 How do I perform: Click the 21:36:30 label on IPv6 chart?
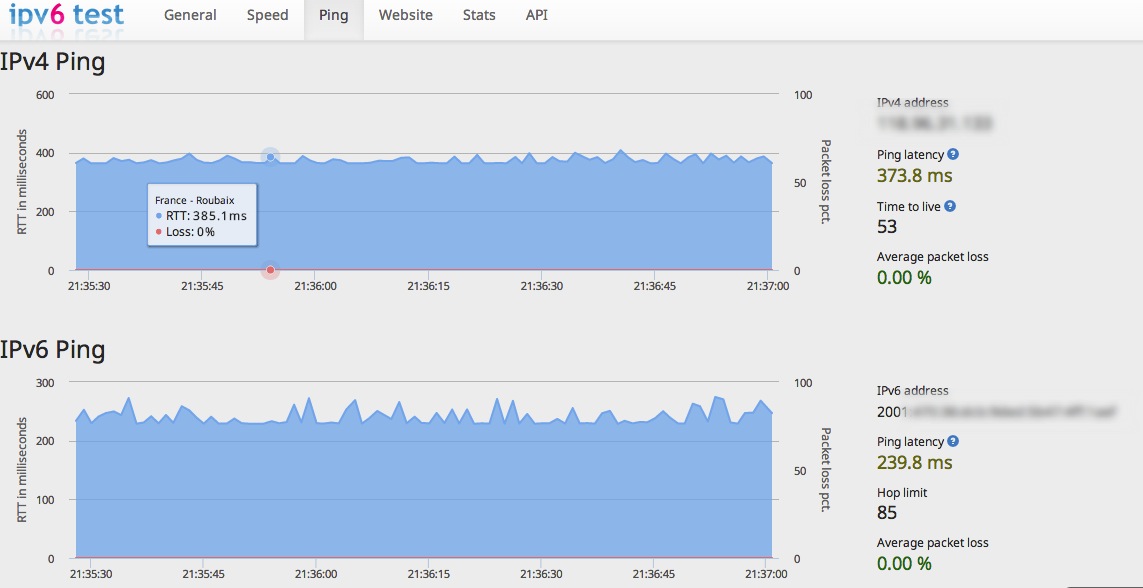point(540,573)
